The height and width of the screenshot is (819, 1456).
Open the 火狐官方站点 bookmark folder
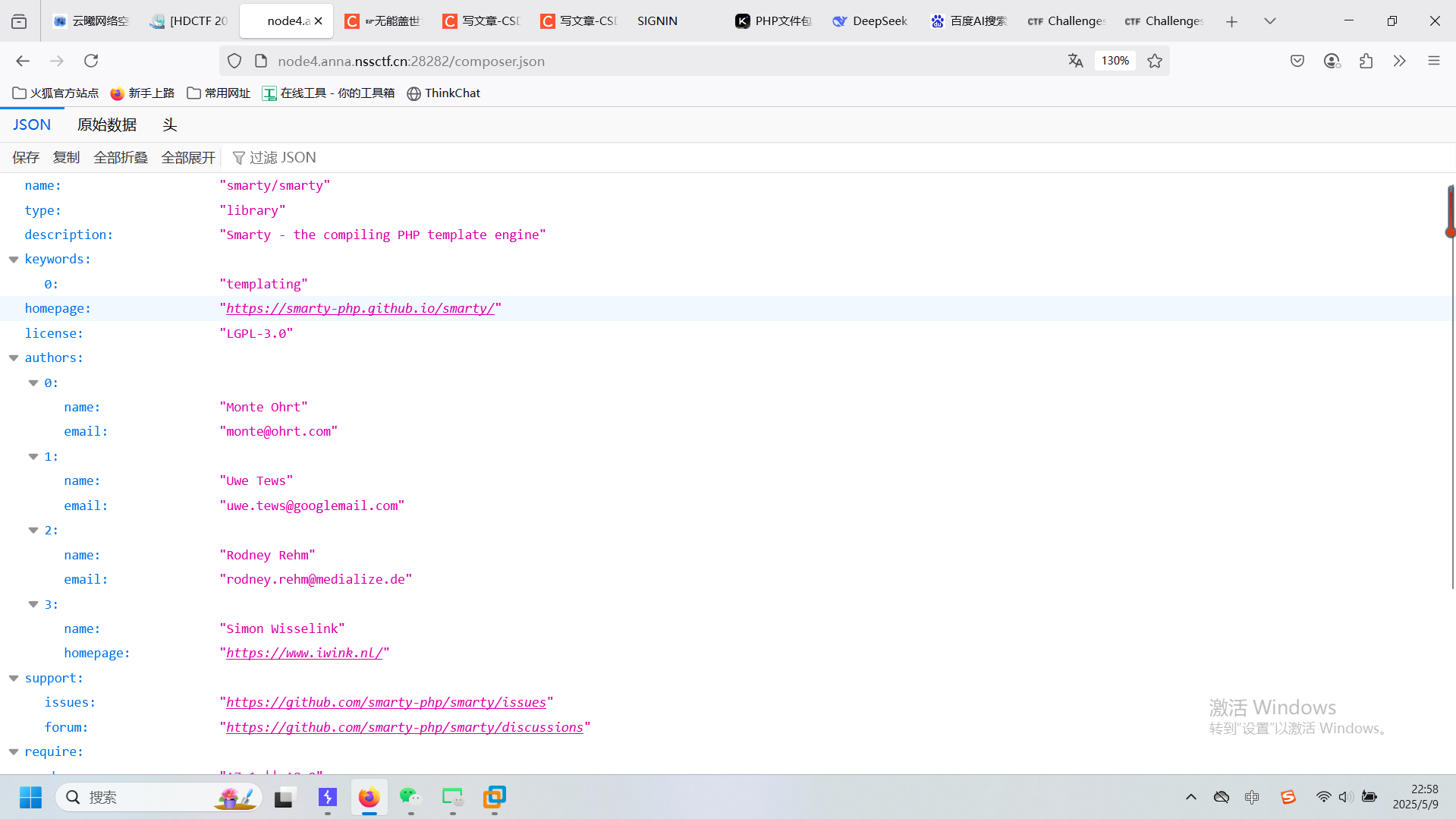55,93
